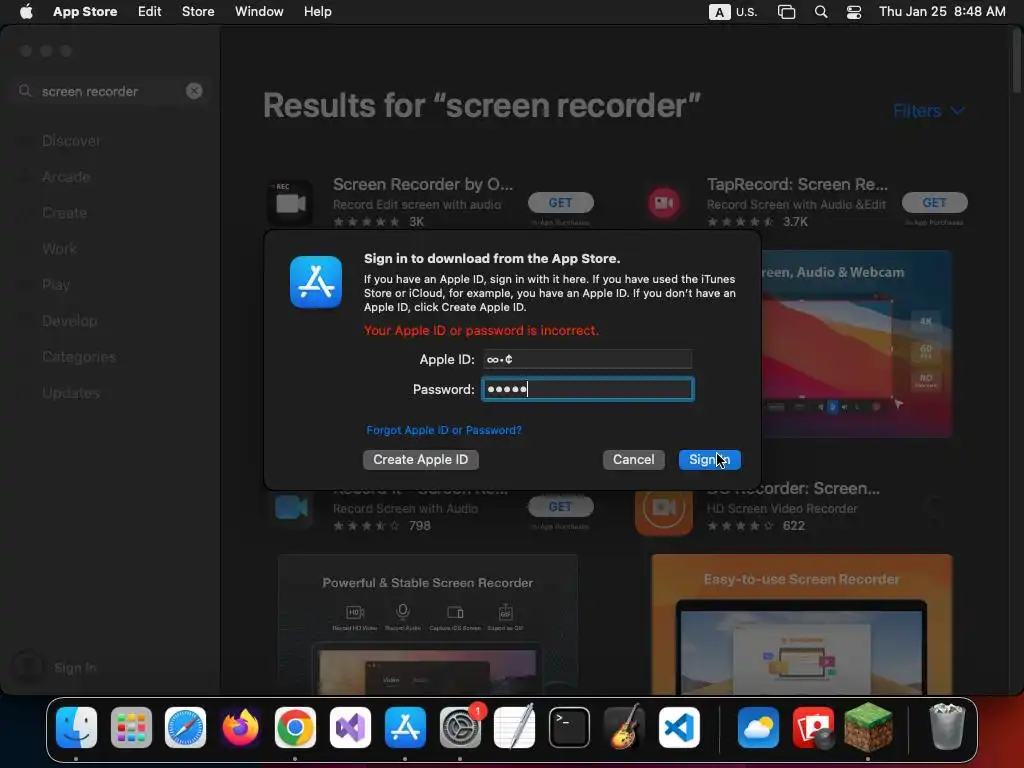Click the screen recorder search field
This screenshot has width=1024, height=768.
[x=110, y=91]
